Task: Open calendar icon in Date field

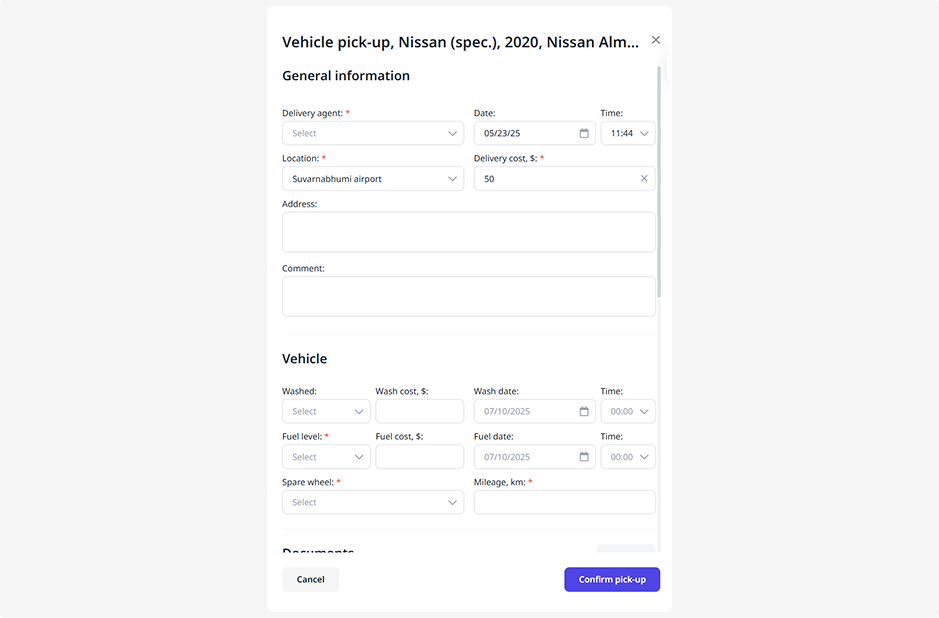Action: coord(584,133)
